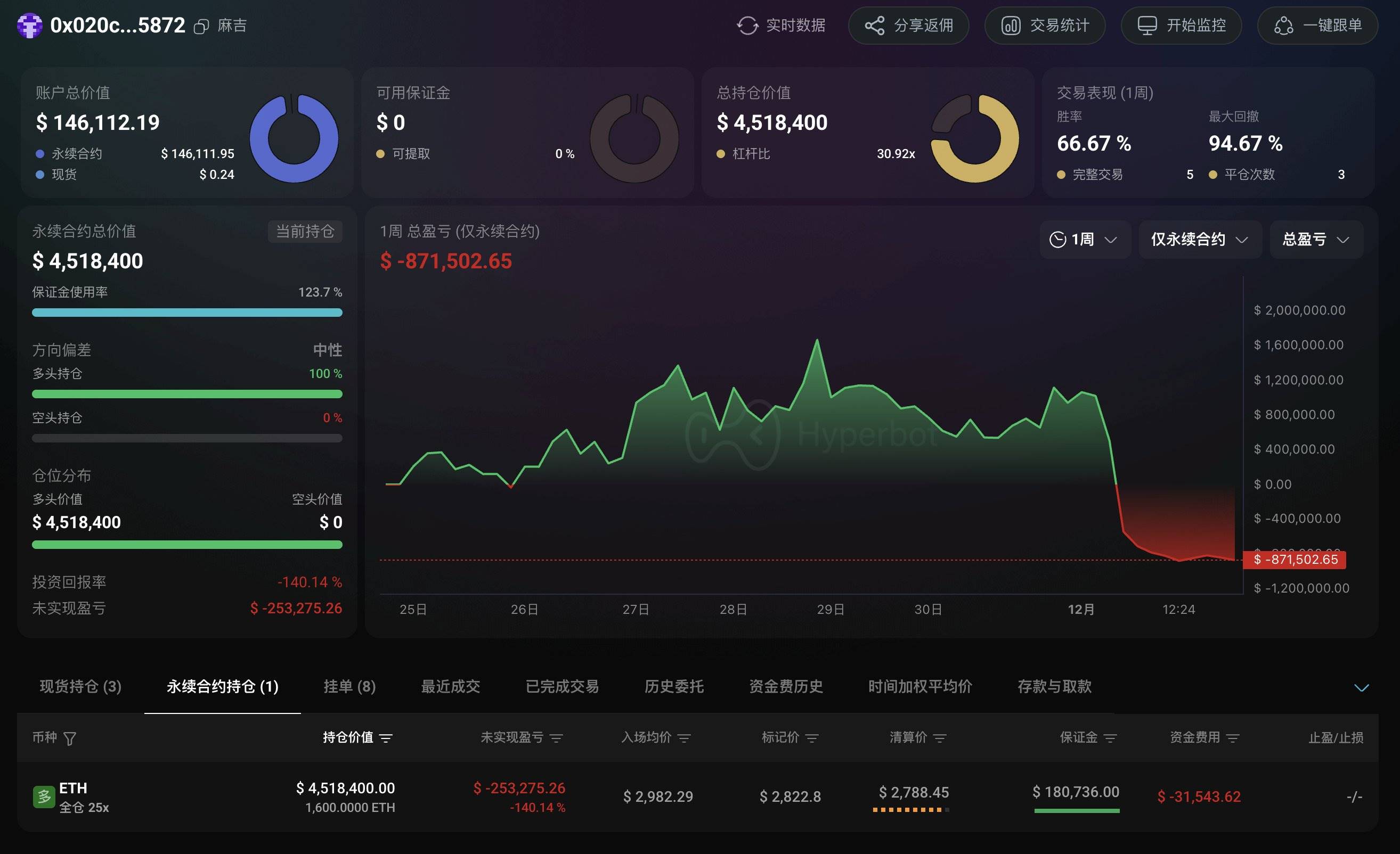Sort by margin column icon
Screen dimensions: 1400x854
pyautogui.click(x=1110, y=738)
